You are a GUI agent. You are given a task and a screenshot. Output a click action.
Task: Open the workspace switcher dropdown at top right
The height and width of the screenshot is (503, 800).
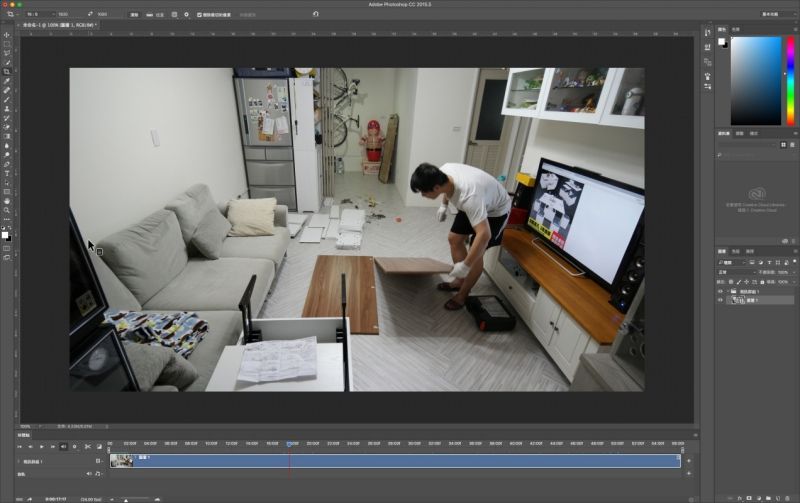coord(771,15)
